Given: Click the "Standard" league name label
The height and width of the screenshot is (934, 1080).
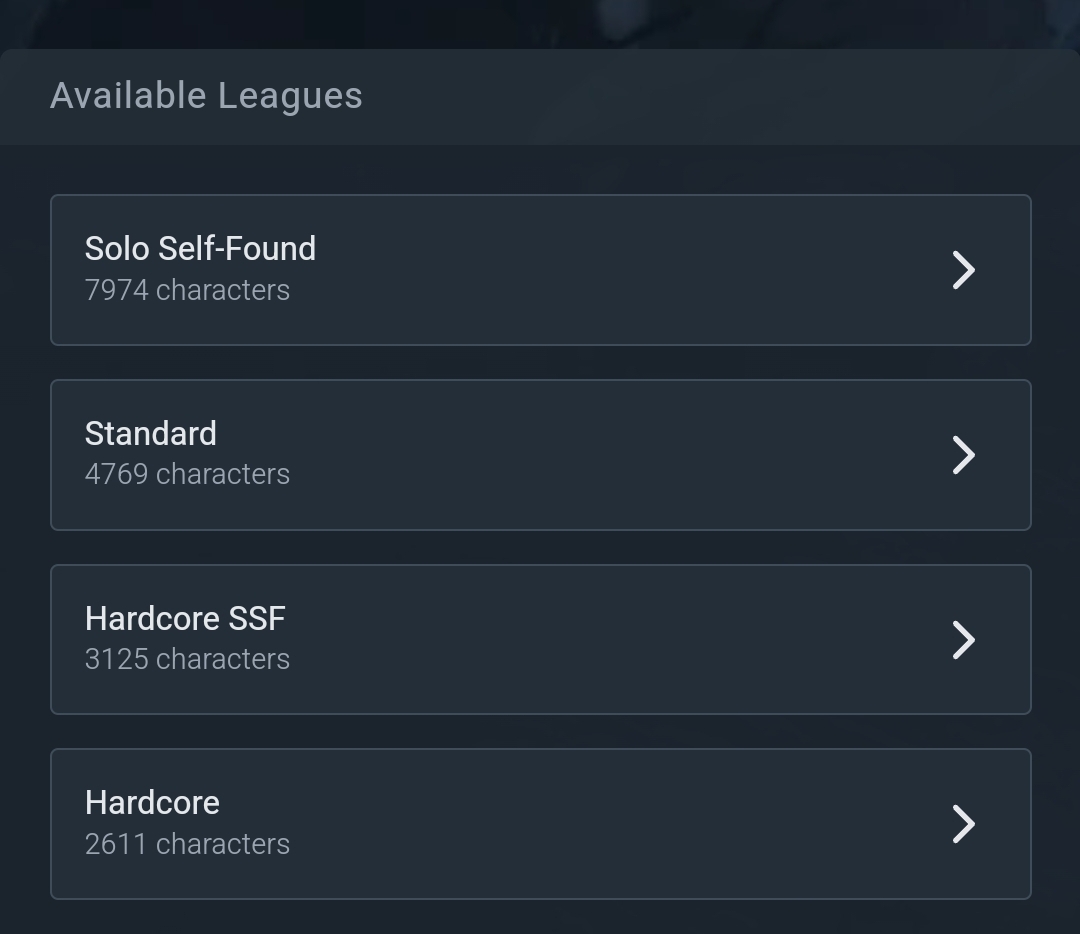Looking at the screenshot, I should pyautogui.click(x=151, y=434).
